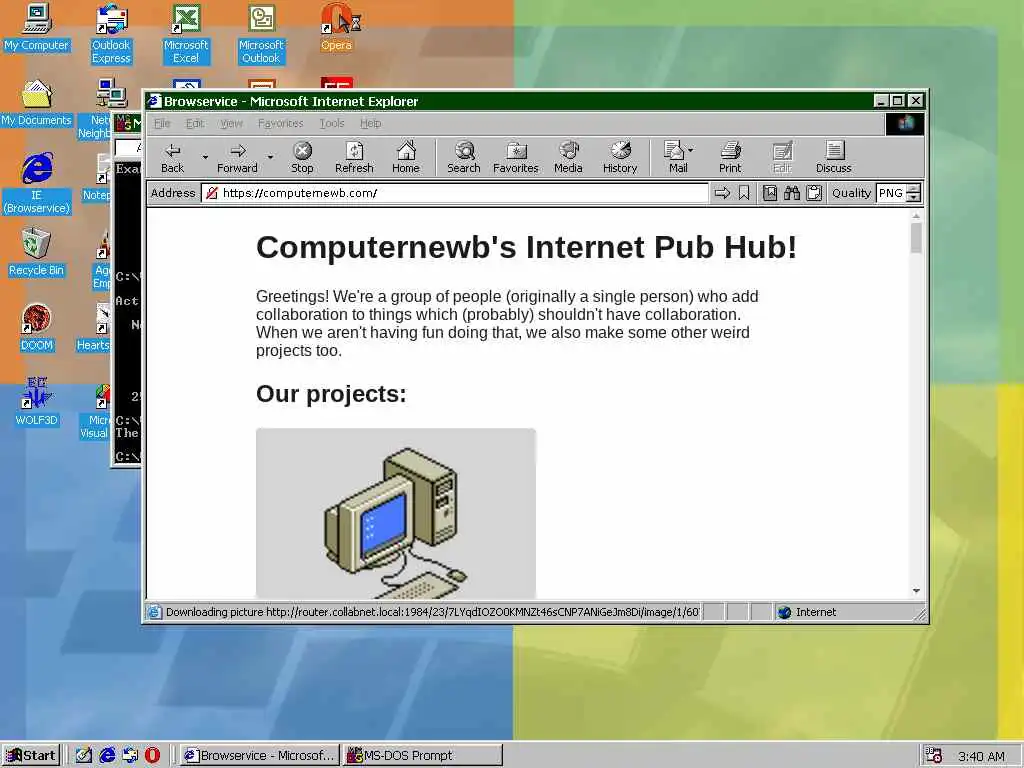Image resolution: width=1024 pixels, height=768 pixels.
Task: Click the Forward navigation button
Action: pyautogui.click(x=238, y=158)
